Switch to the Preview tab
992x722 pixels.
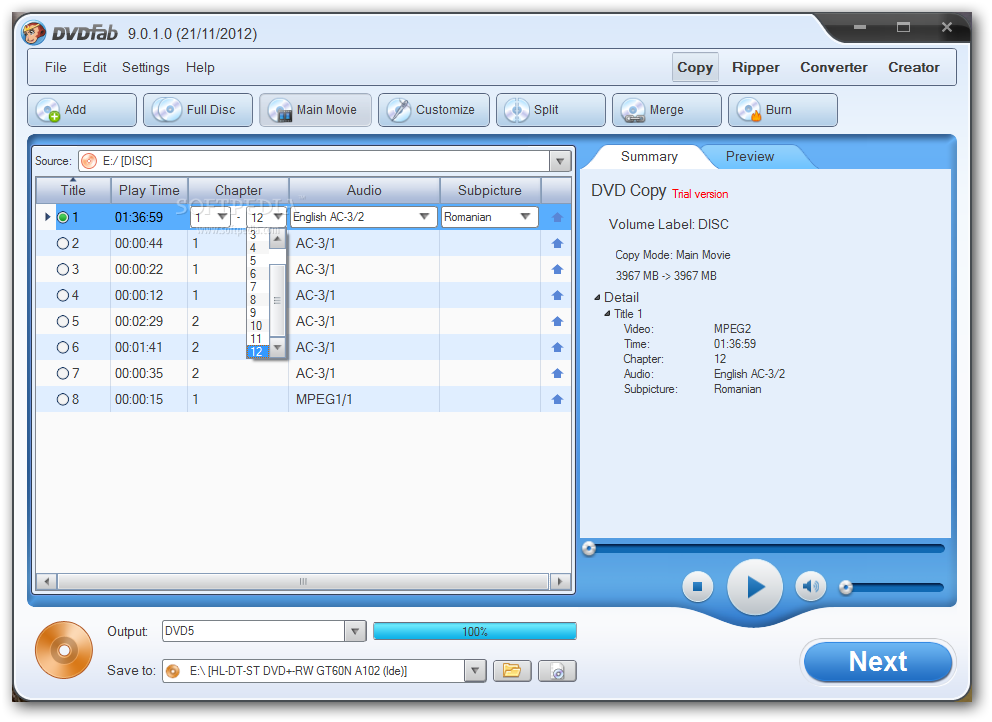tap(750, 156)
